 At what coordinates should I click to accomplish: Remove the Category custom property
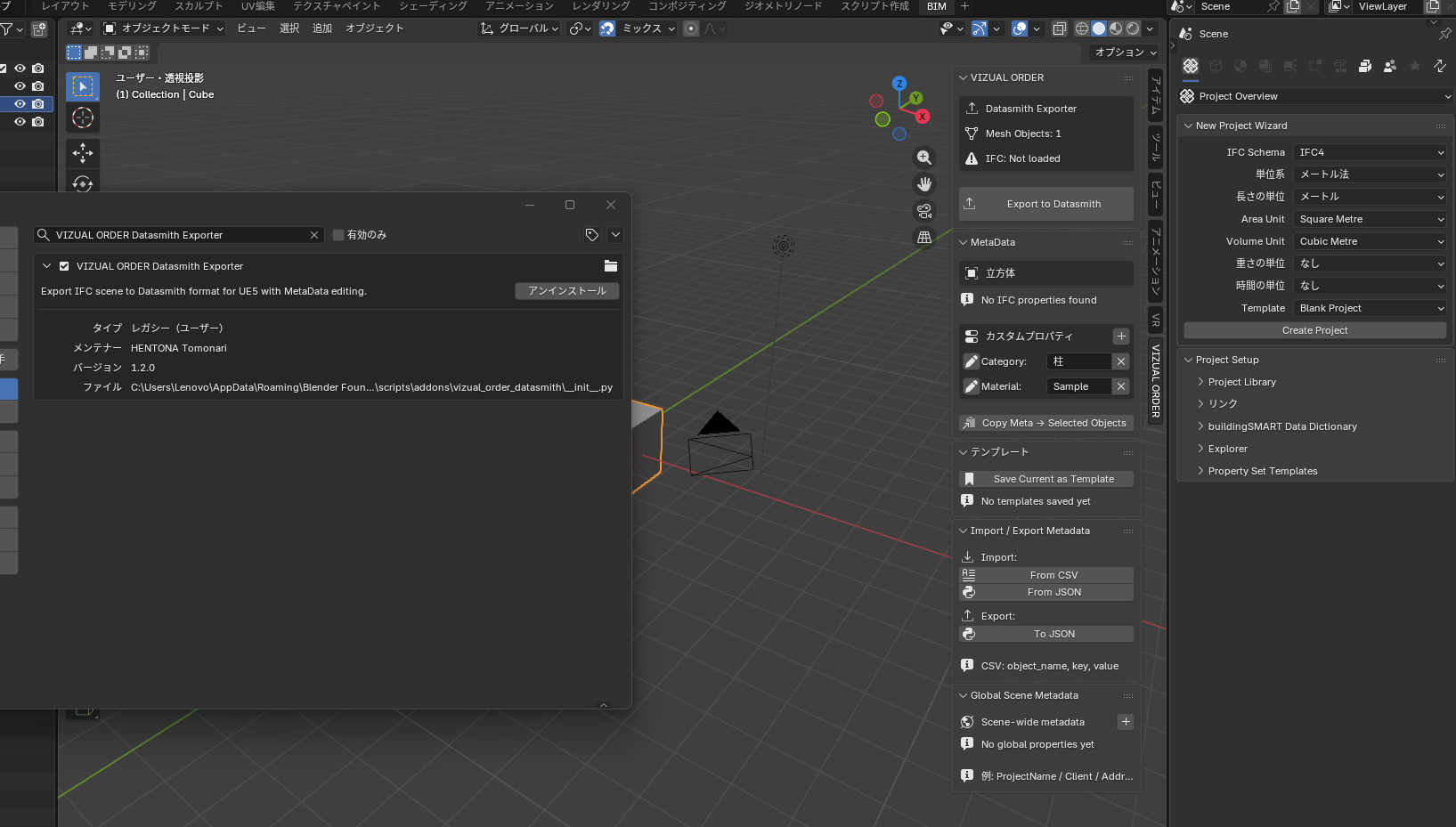pos(1121,361)
